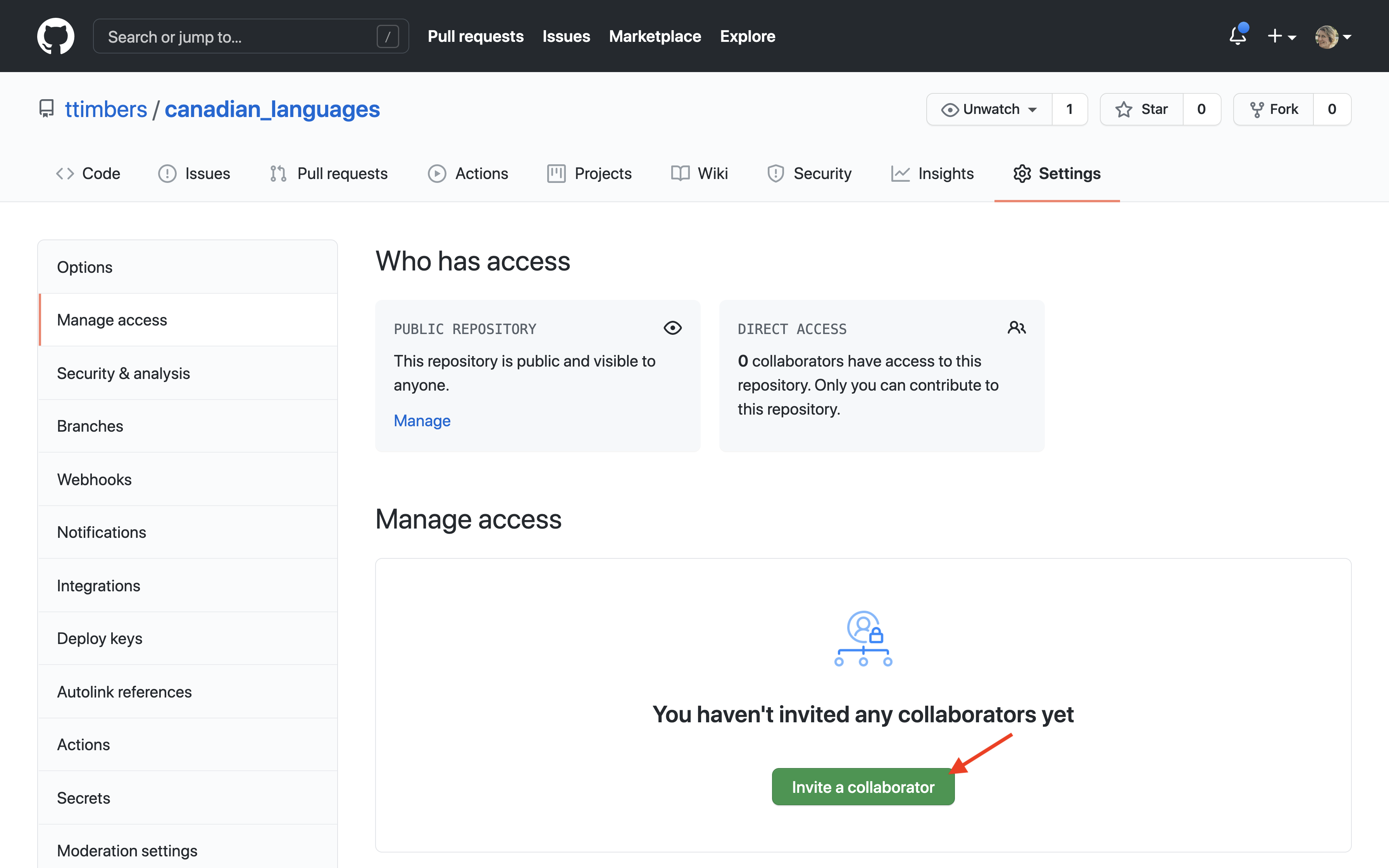
Task: Switch to the Insights tab
Action: (x=932, y=173)
